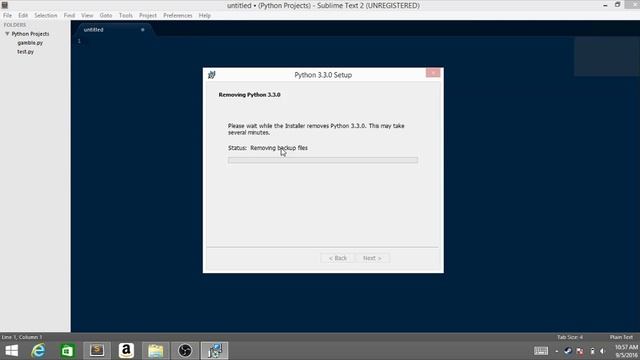Image resolution: width=640 pixels, height=360 pixels.
Task: Show hidden system tray icons
Action: (557, 351)
